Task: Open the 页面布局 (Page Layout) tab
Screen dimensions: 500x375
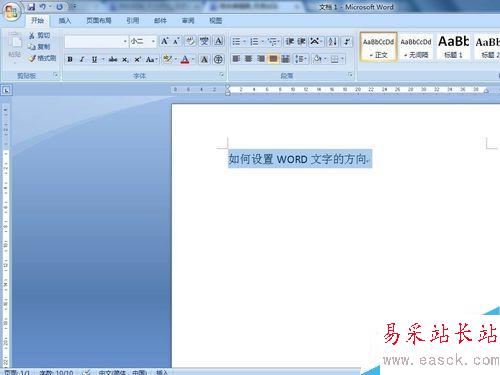Action: point(99,21)
